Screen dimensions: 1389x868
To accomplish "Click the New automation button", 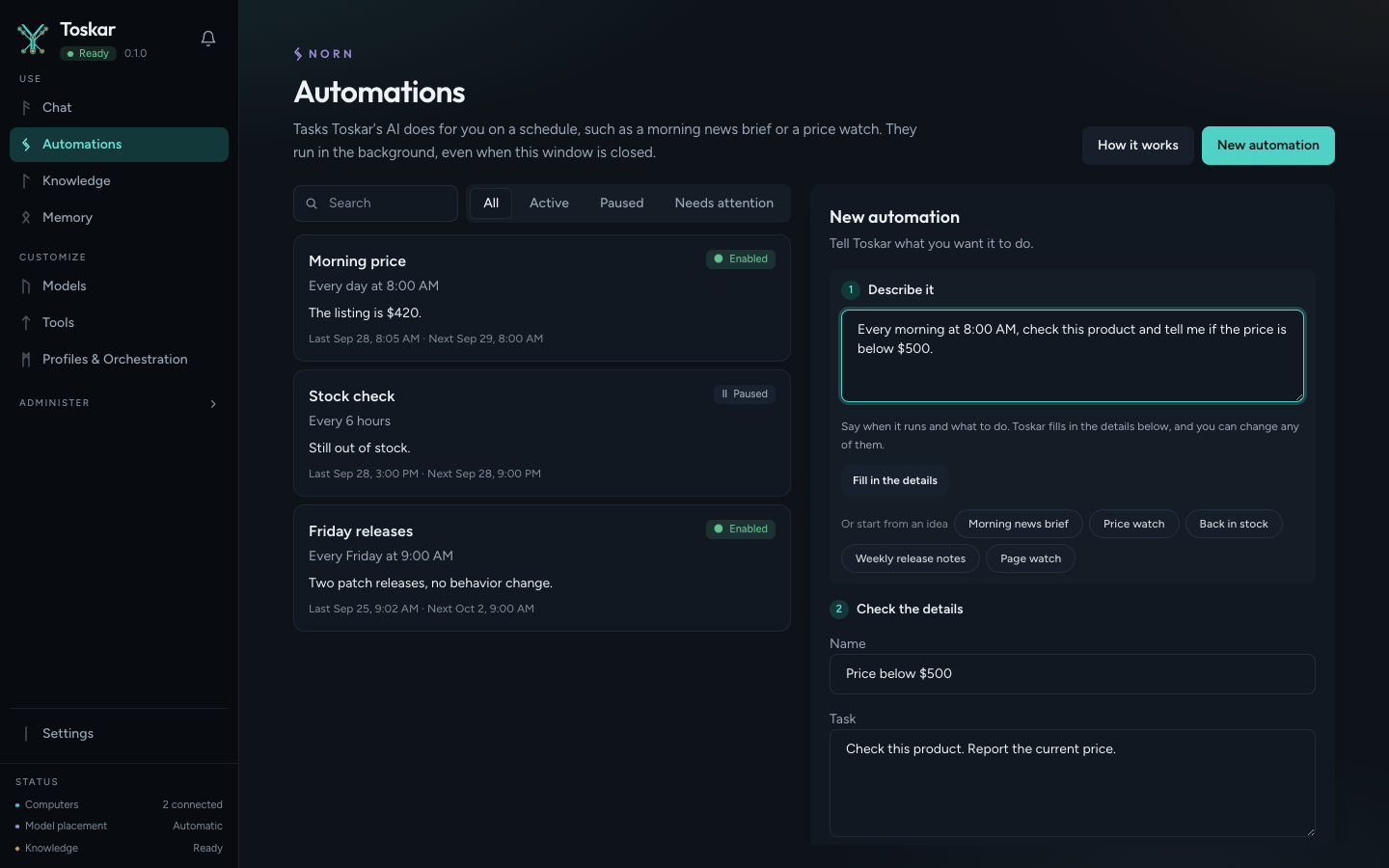I will pyautogui.click(x=1268, y=146).
